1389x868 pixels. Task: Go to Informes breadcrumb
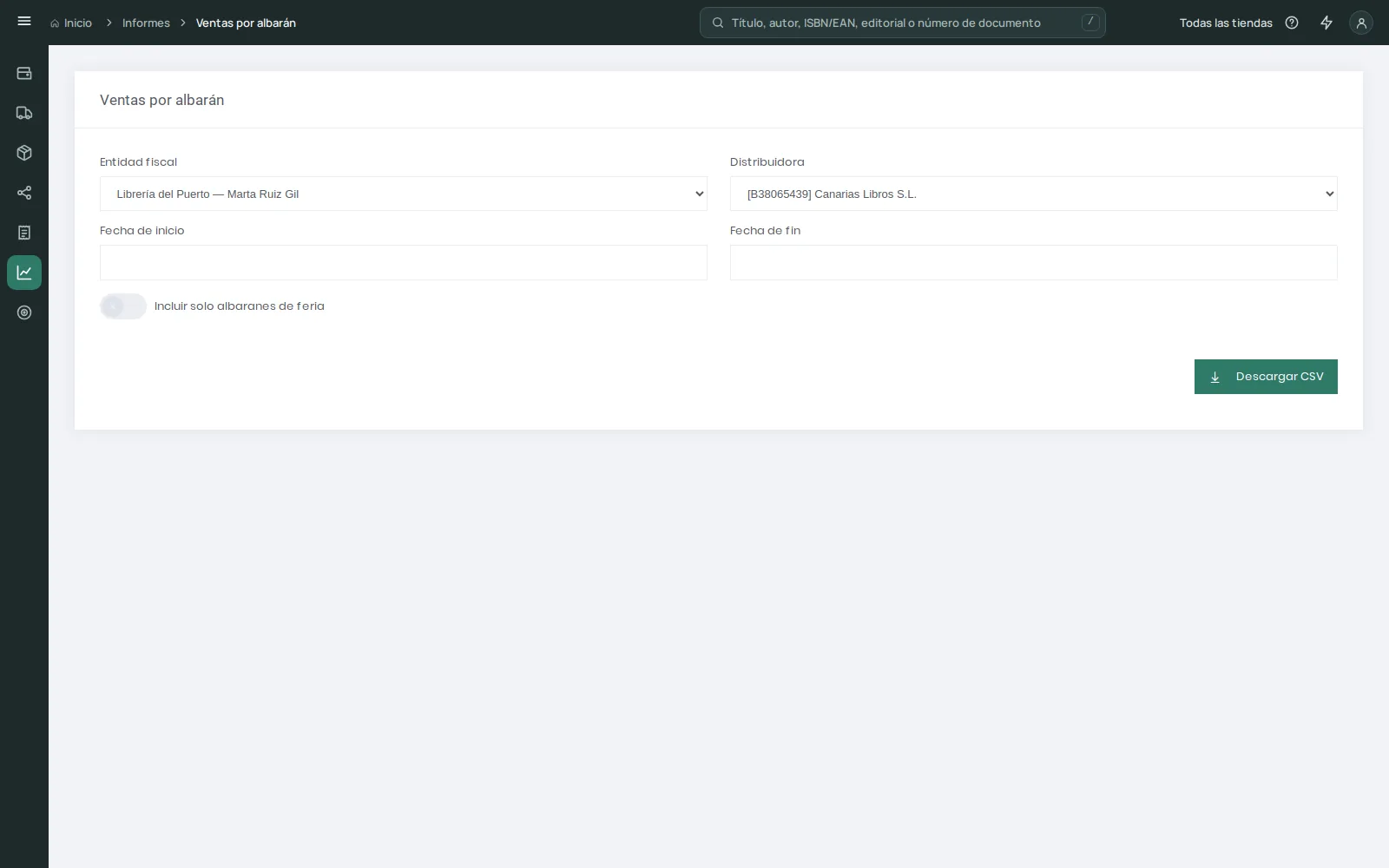146,23
